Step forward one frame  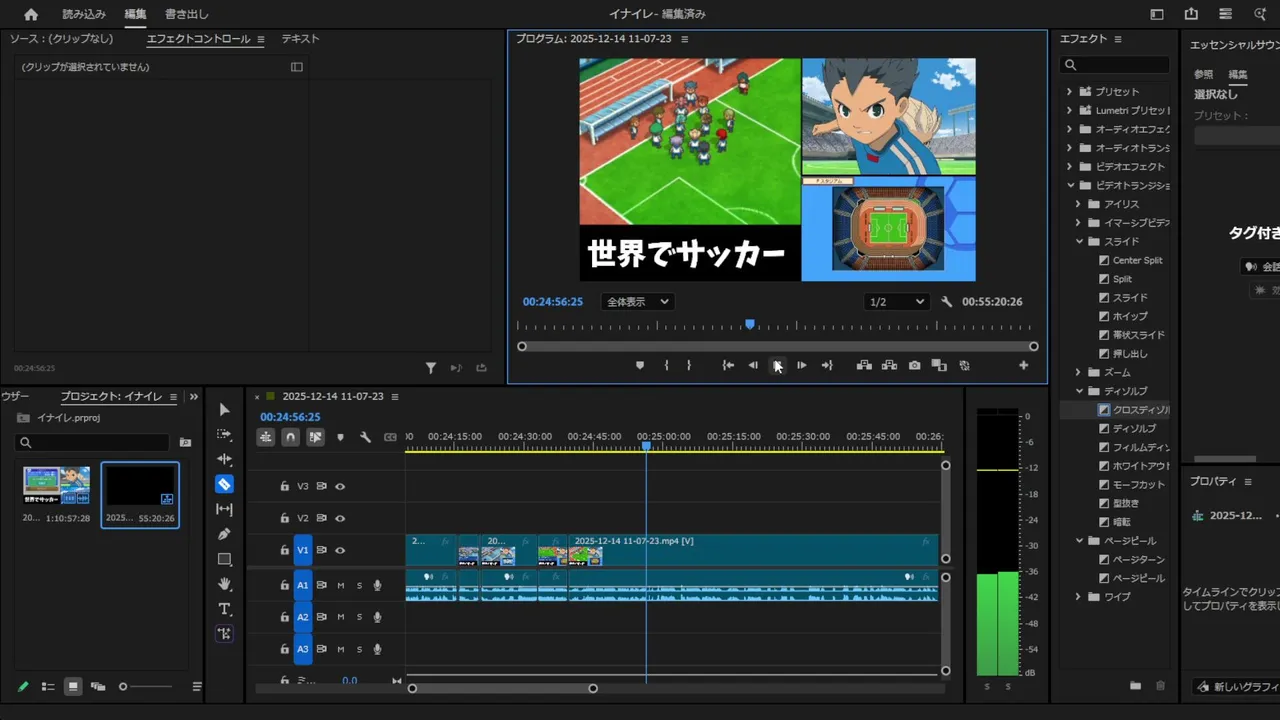(801, 366)
